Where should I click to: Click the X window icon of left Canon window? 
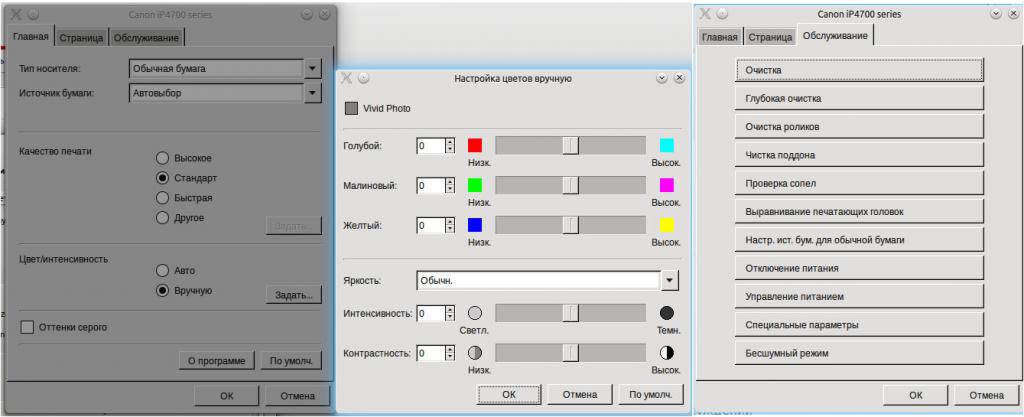click(16, 14)
